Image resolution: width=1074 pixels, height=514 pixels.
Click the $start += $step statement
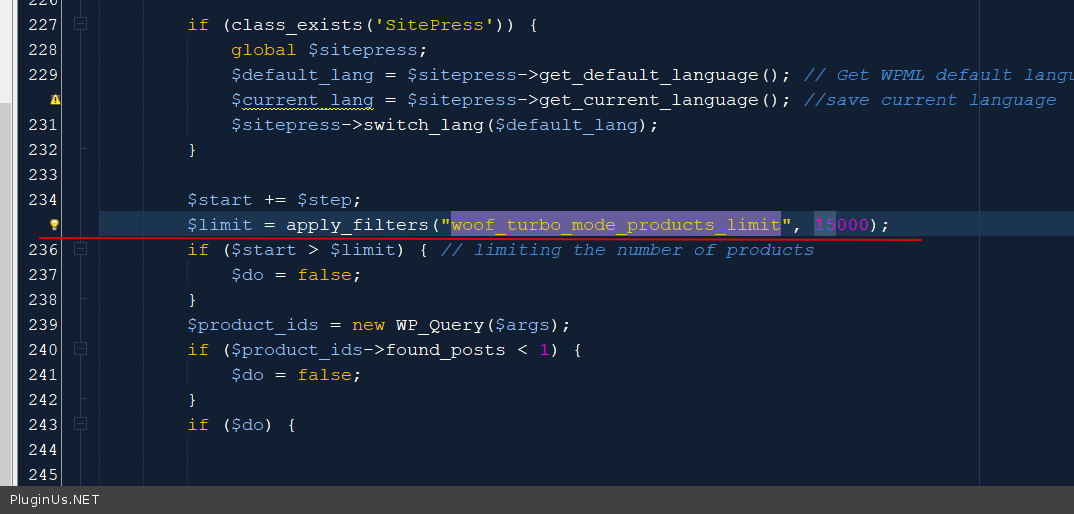click(274, 200)
